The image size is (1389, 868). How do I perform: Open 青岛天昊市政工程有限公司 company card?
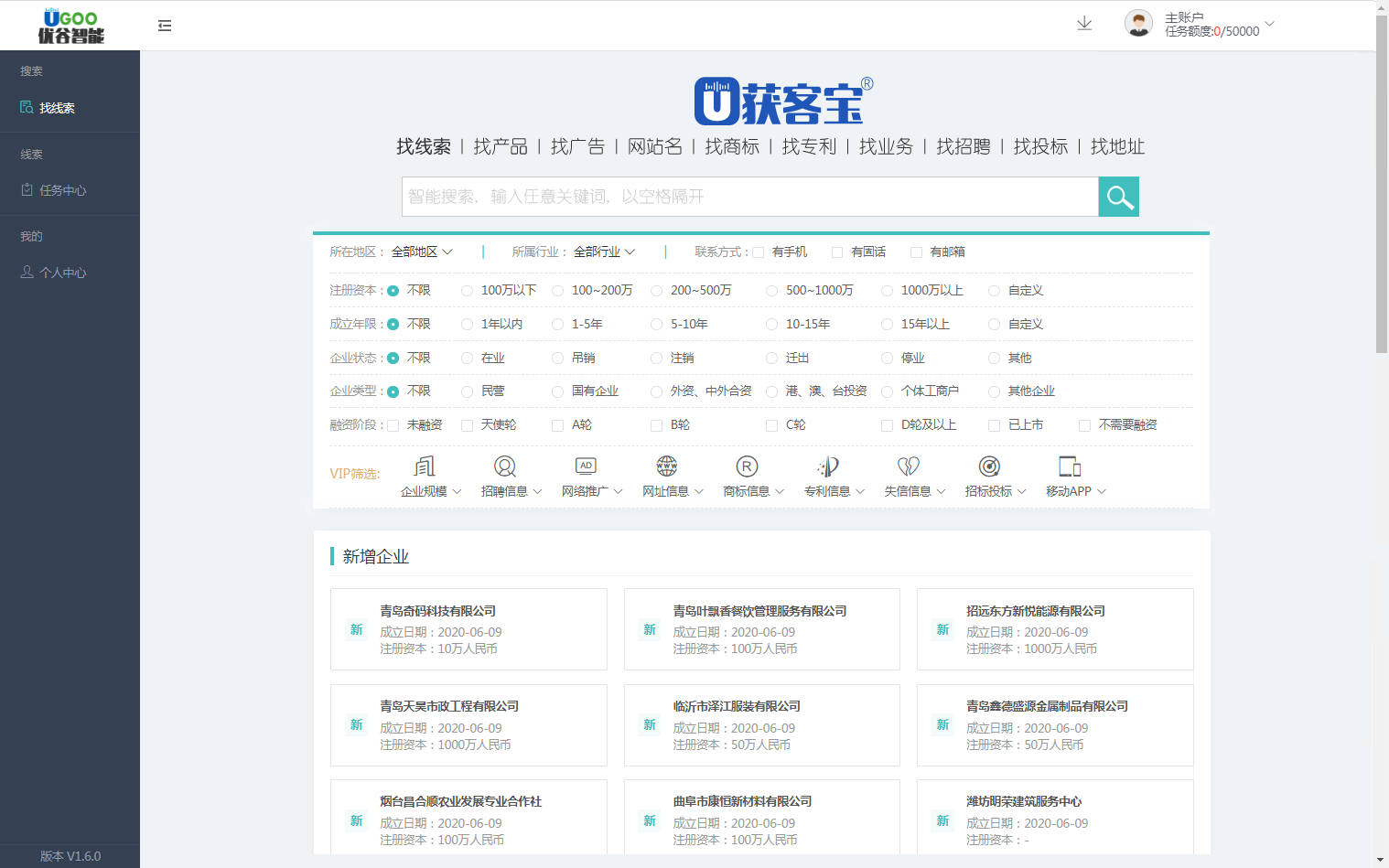(468, 725)
